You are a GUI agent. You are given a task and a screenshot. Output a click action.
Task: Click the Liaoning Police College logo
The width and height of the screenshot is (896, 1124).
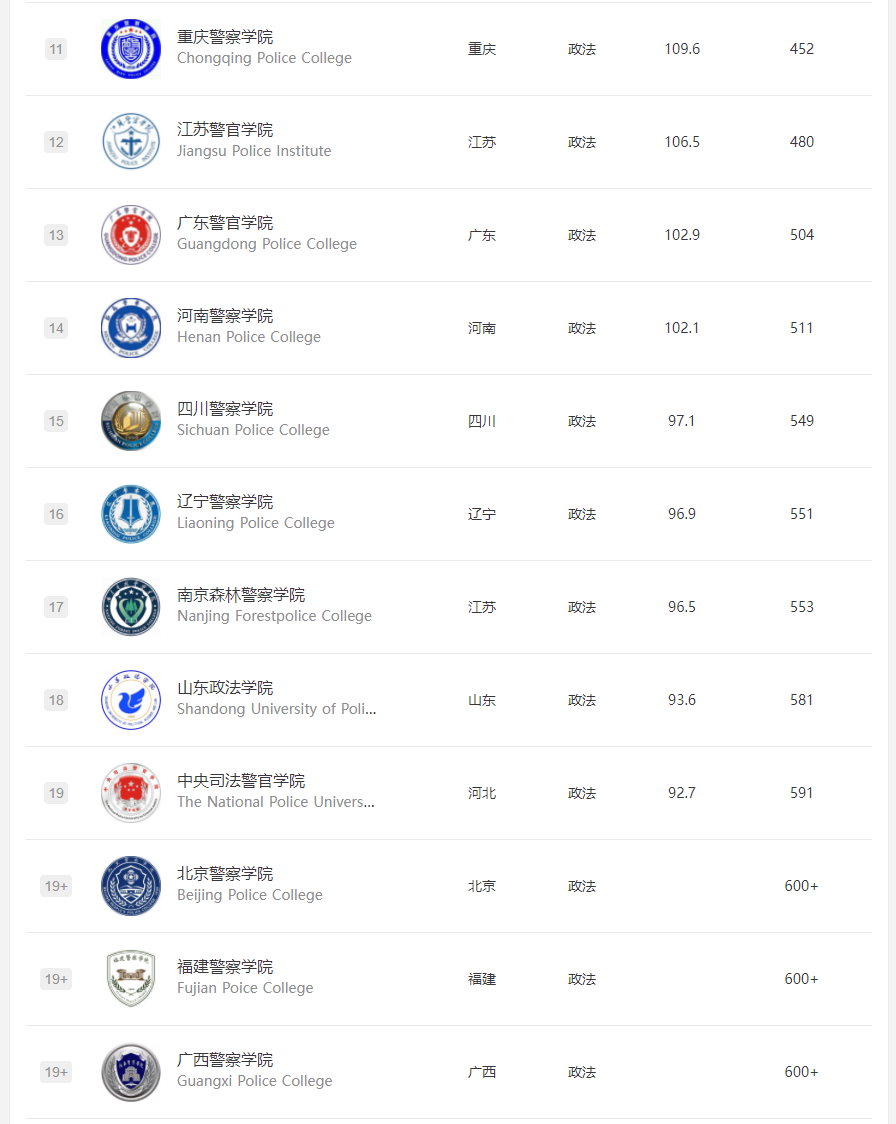click(130, 514)
